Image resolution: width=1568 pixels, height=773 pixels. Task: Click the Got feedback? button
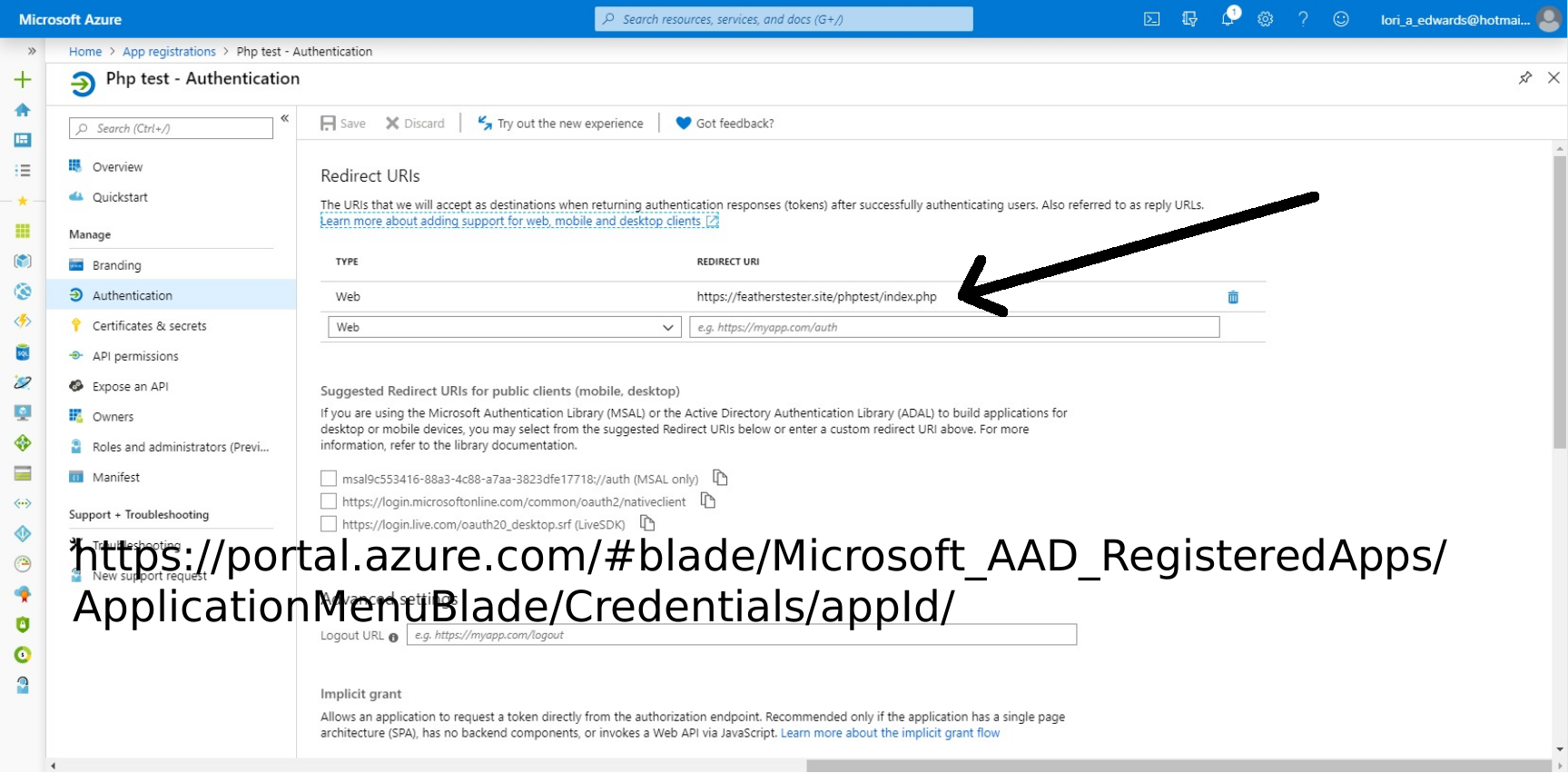[725, 124]
